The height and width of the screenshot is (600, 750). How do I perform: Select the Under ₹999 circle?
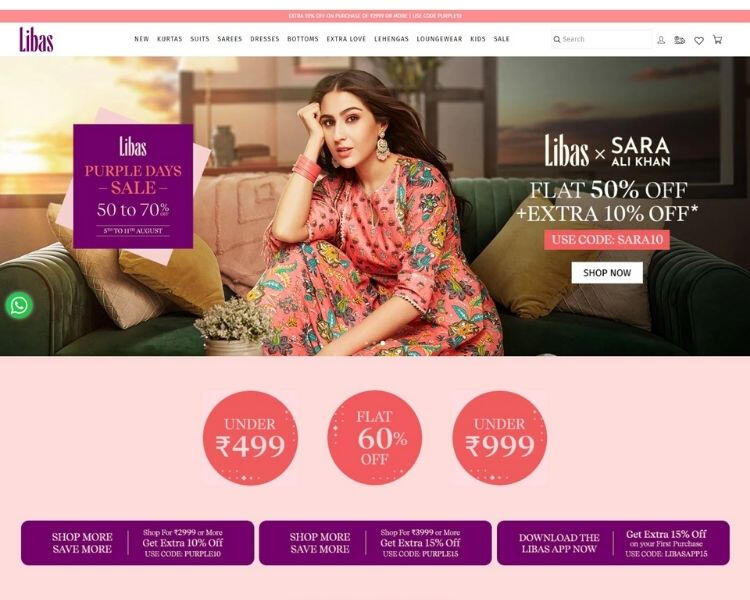(499, 438)
